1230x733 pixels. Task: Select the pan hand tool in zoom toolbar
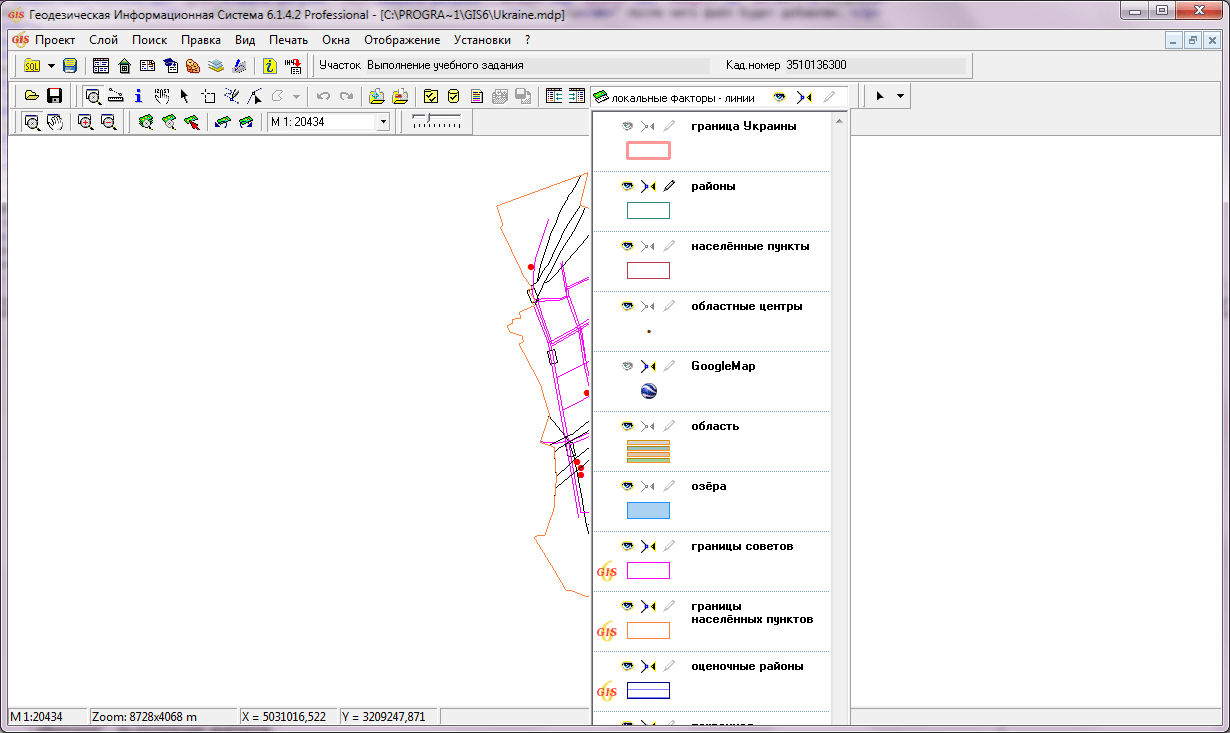click(55, 122)
